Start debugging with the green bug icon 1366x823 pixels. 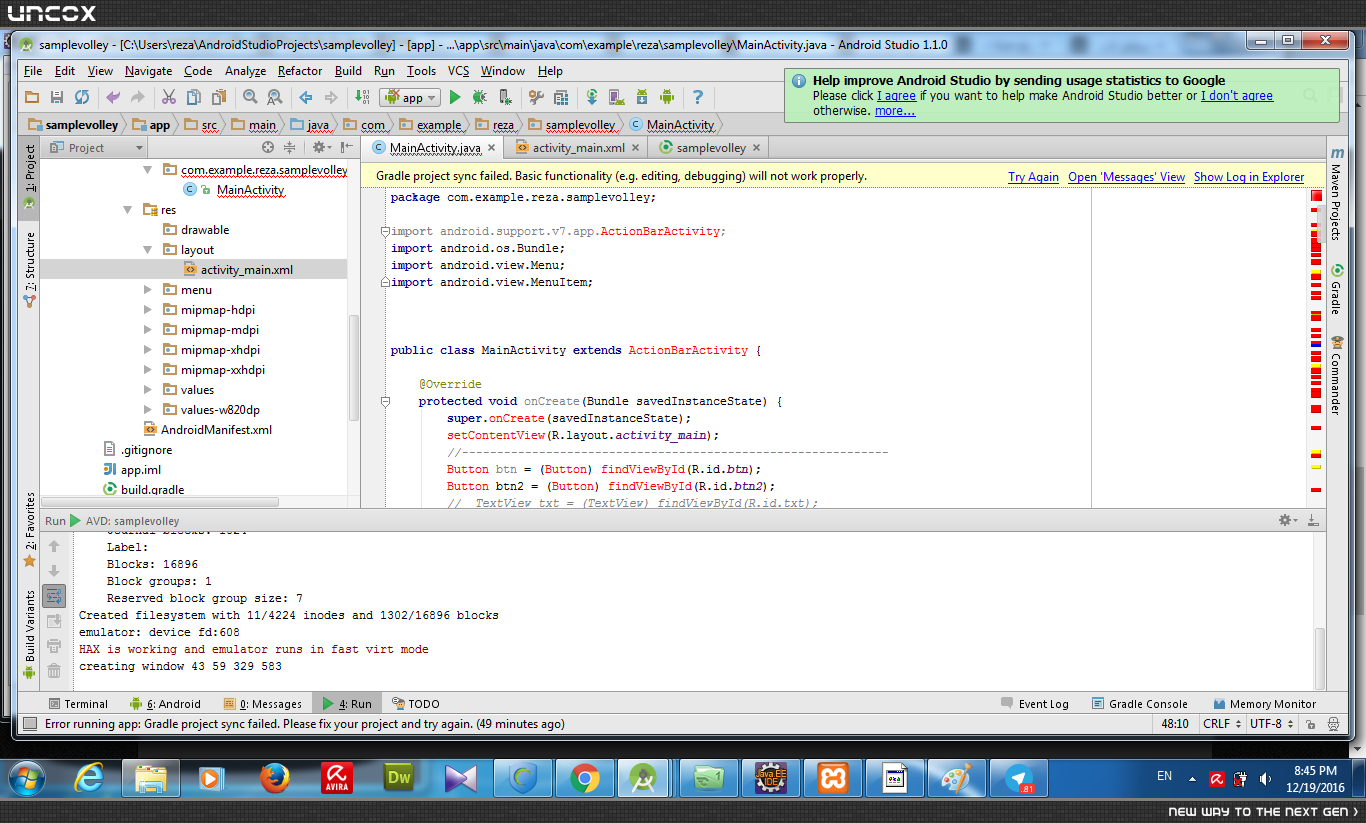(x=480, y=97)
